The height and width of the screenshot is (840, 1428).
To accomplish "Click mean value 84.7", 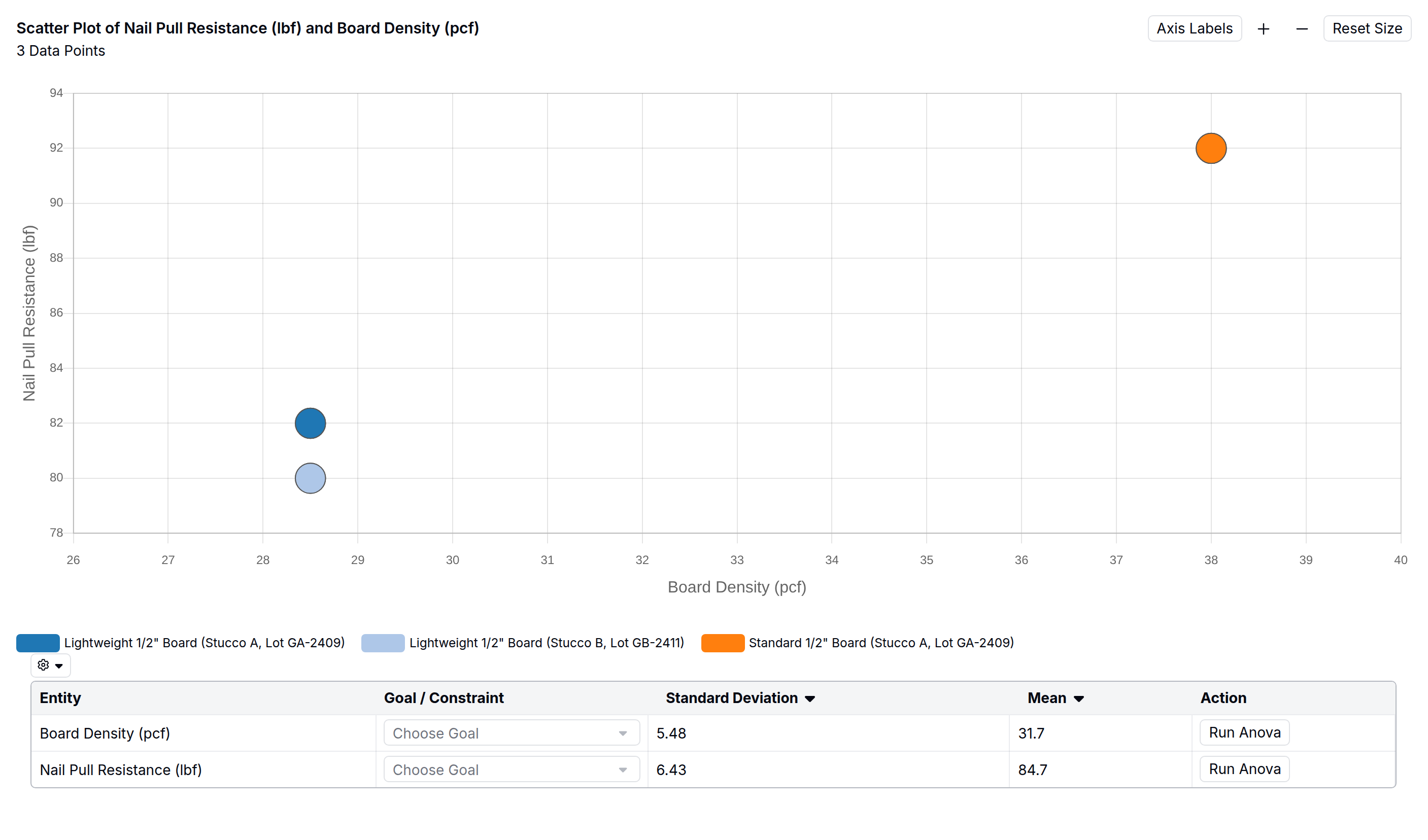I will 1033,770.
